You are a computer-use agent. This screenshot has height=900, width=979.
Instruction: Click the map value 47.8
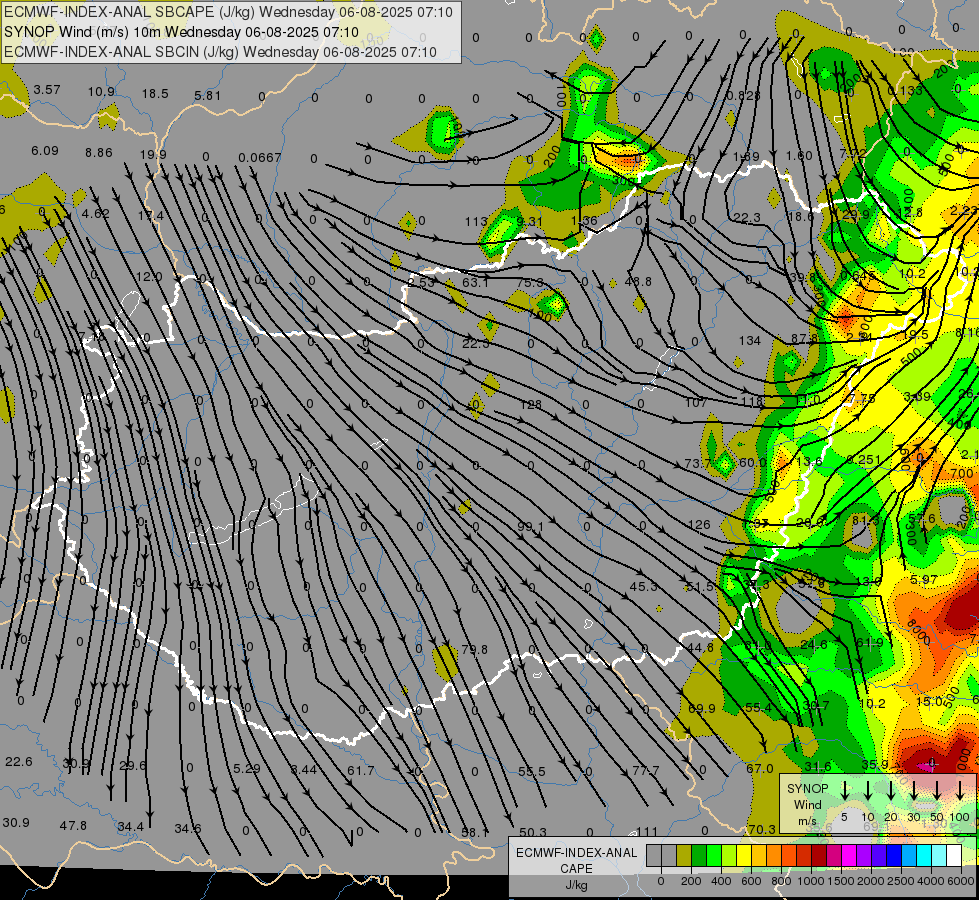click(73, 826)
